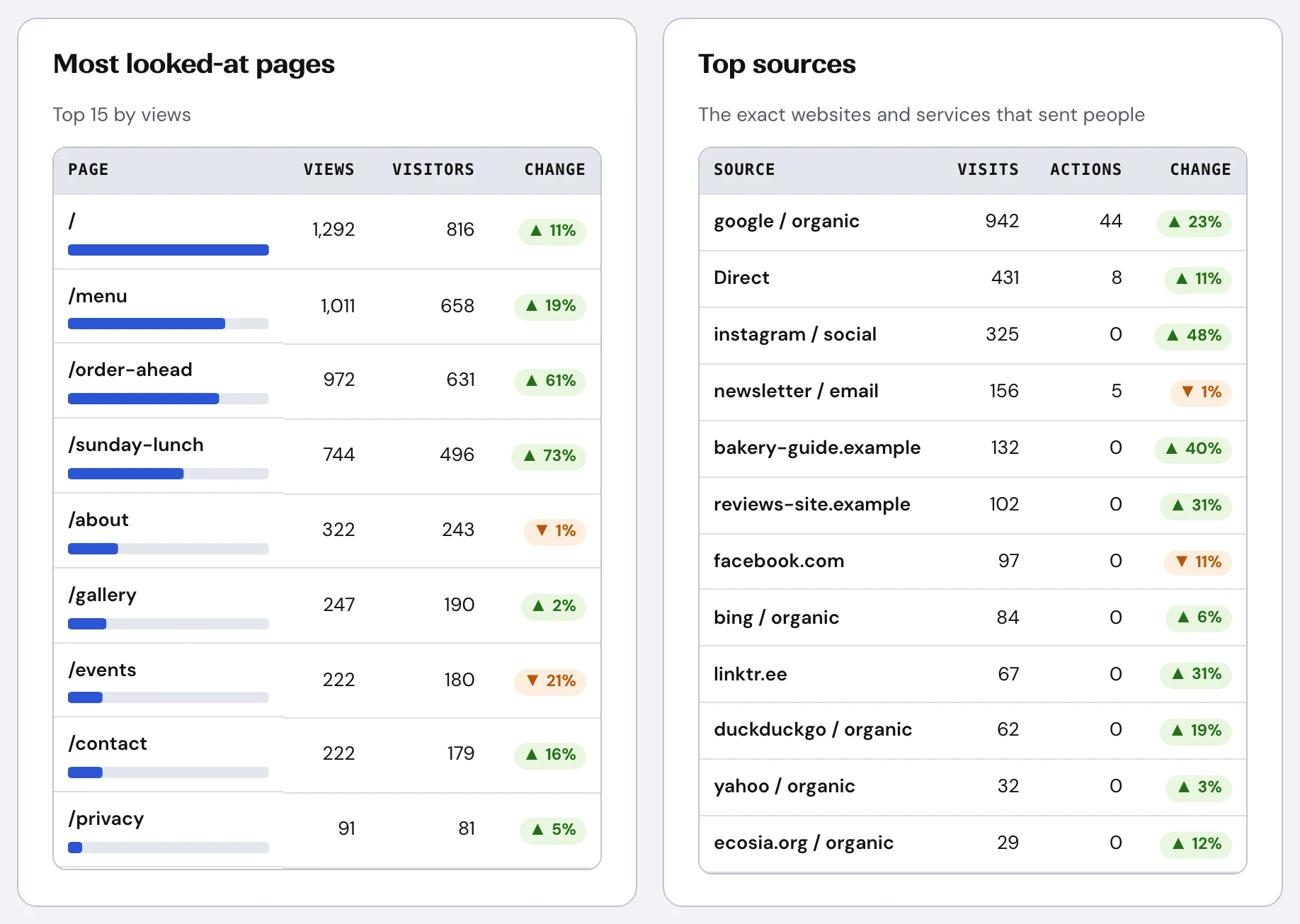Image resolution: width=1300 pixels, height=924 pixels.
Task: Click the 6% badge for bing / organic
Action: [x=1199, y=617]
